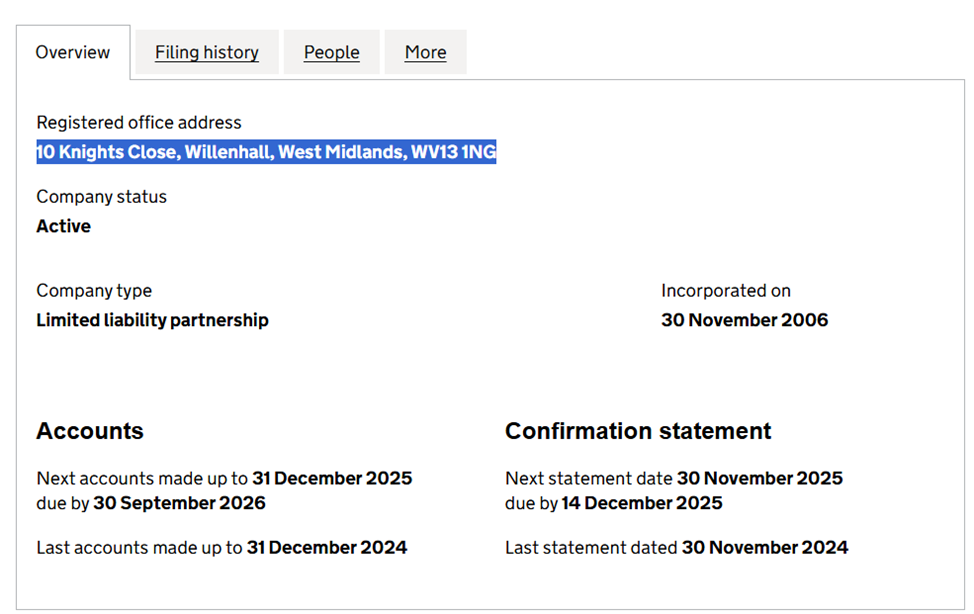Click the Accounts heading
Image resolution: width=974 pixels, height=614 pixels.
point(90,431)
